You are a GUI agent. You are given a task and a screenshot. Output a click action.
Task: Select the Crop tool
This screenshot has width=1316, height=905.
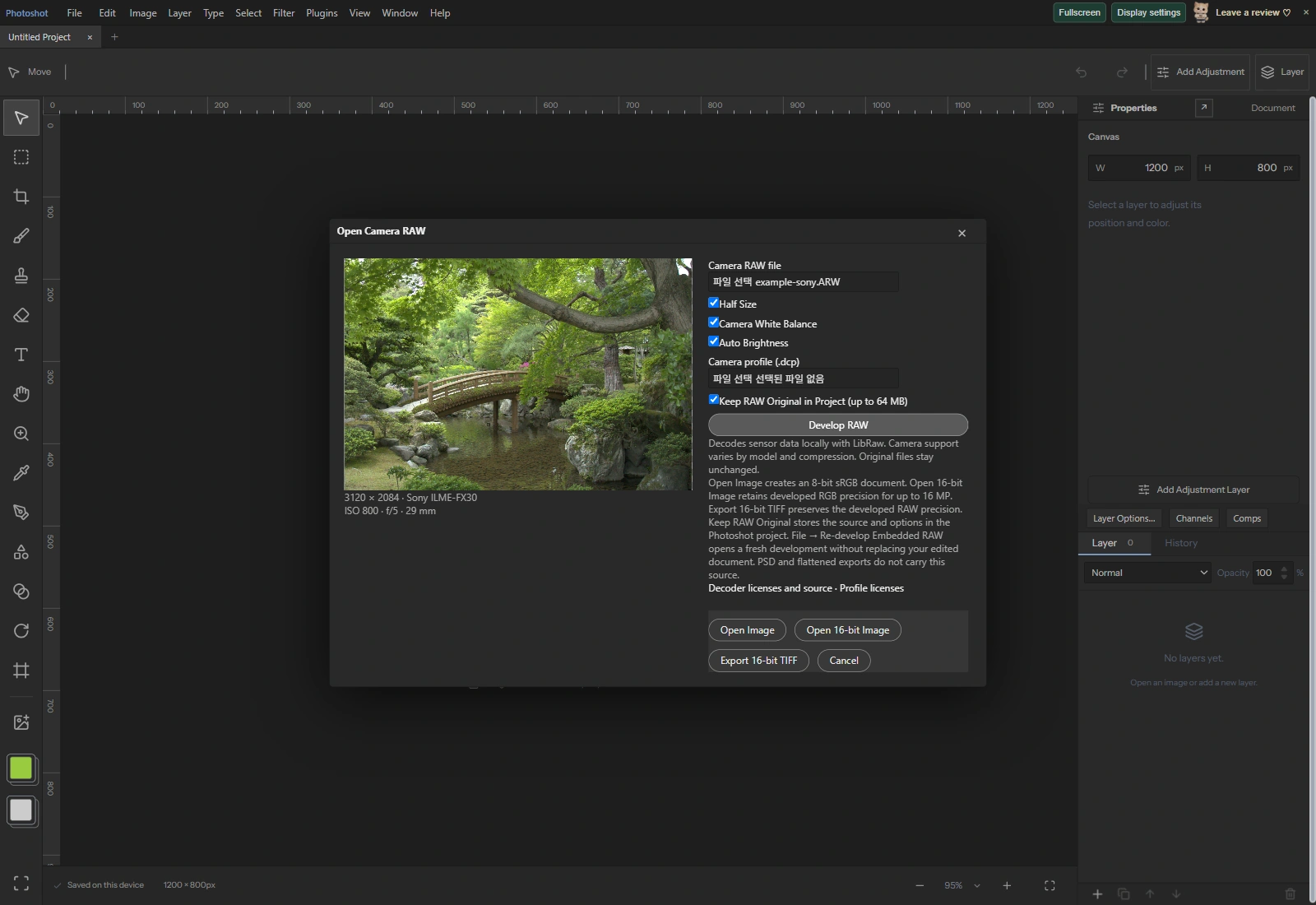pyautogui.click(x=21, y=197)
